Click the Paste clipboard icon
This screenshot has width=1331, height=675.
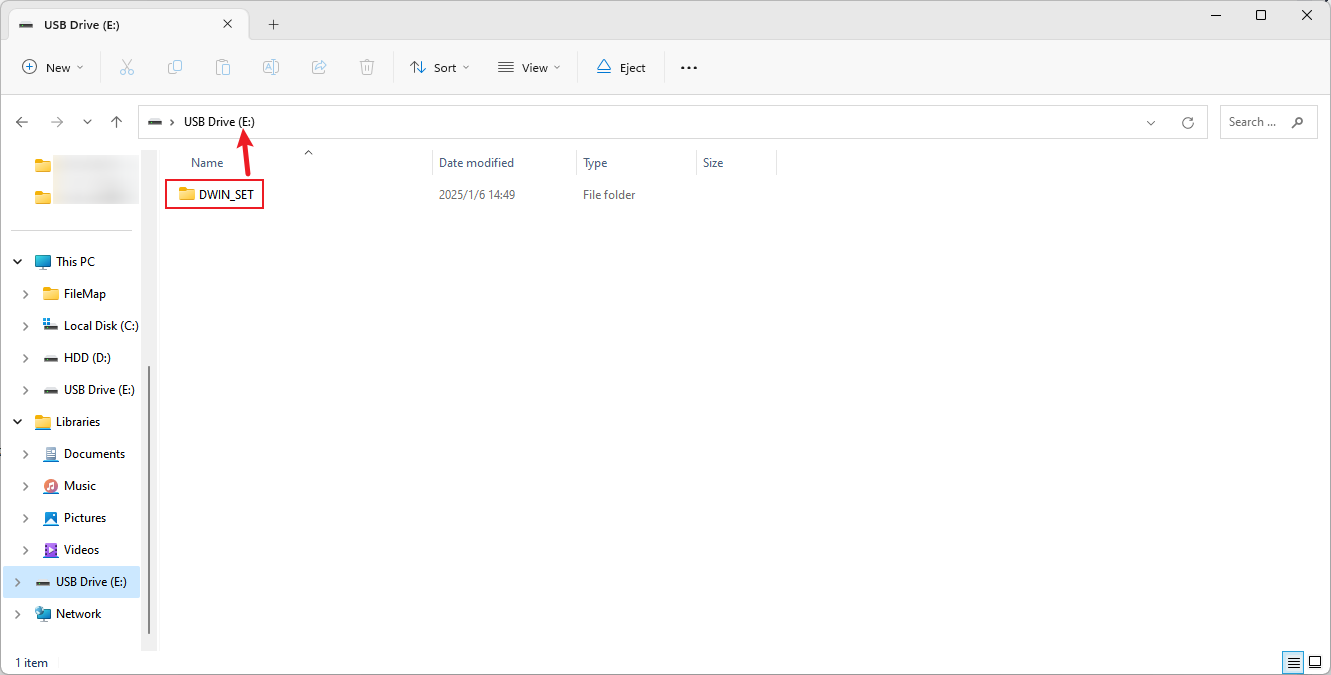223,67
